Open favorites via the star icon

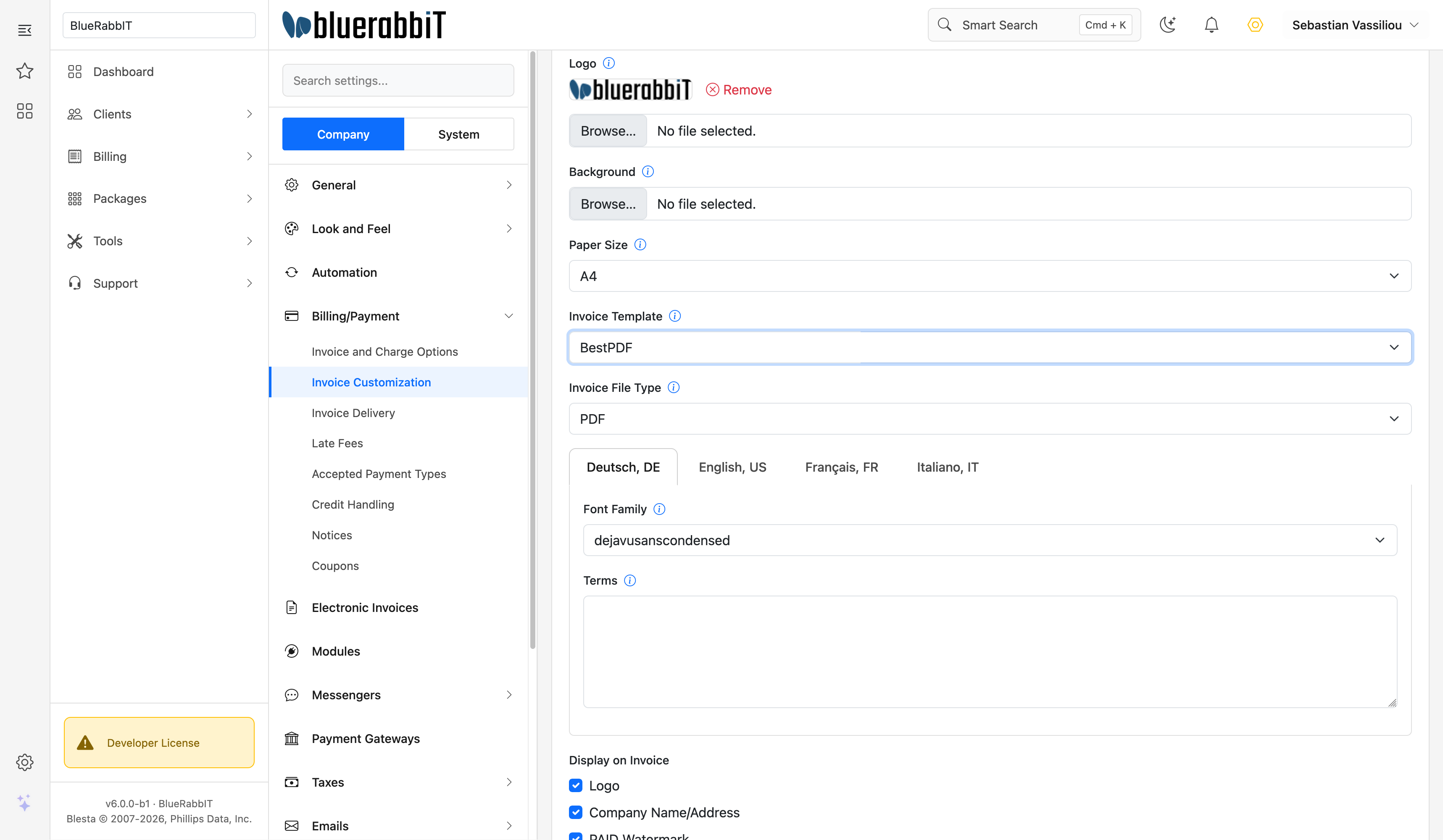click(25, 71)
